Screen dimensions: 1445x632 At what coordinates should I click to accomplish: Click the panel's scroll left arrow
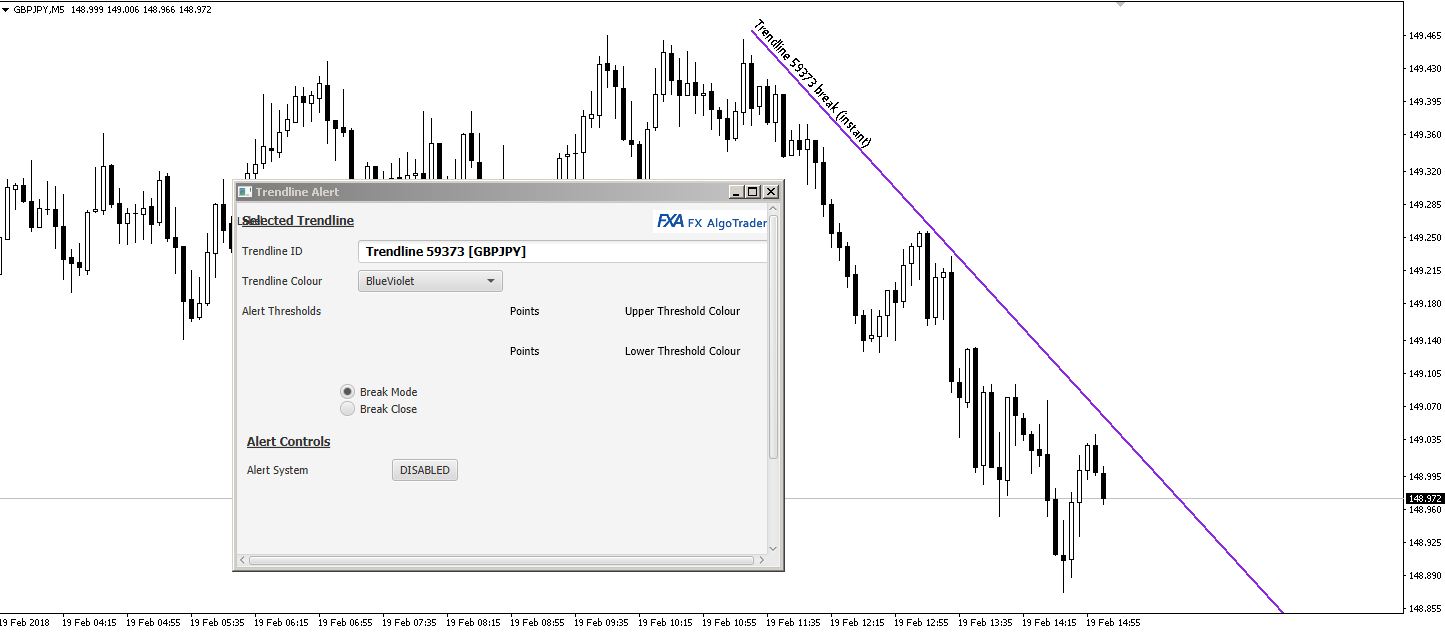pyautogui.click(x=242, y=560)
